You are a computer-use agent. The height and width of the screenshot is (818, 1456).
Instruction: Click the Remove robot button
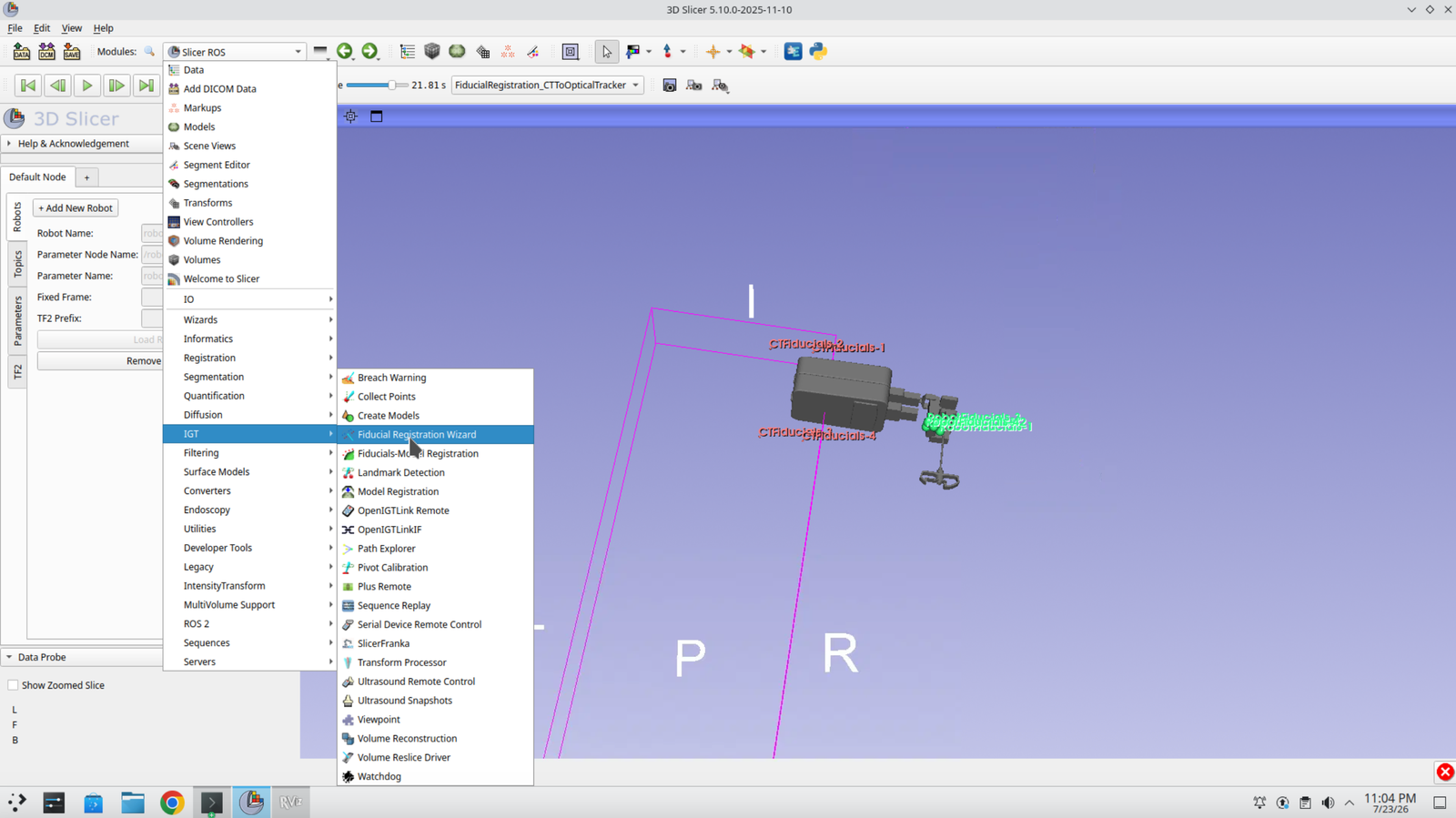click(x=100, y=361)
